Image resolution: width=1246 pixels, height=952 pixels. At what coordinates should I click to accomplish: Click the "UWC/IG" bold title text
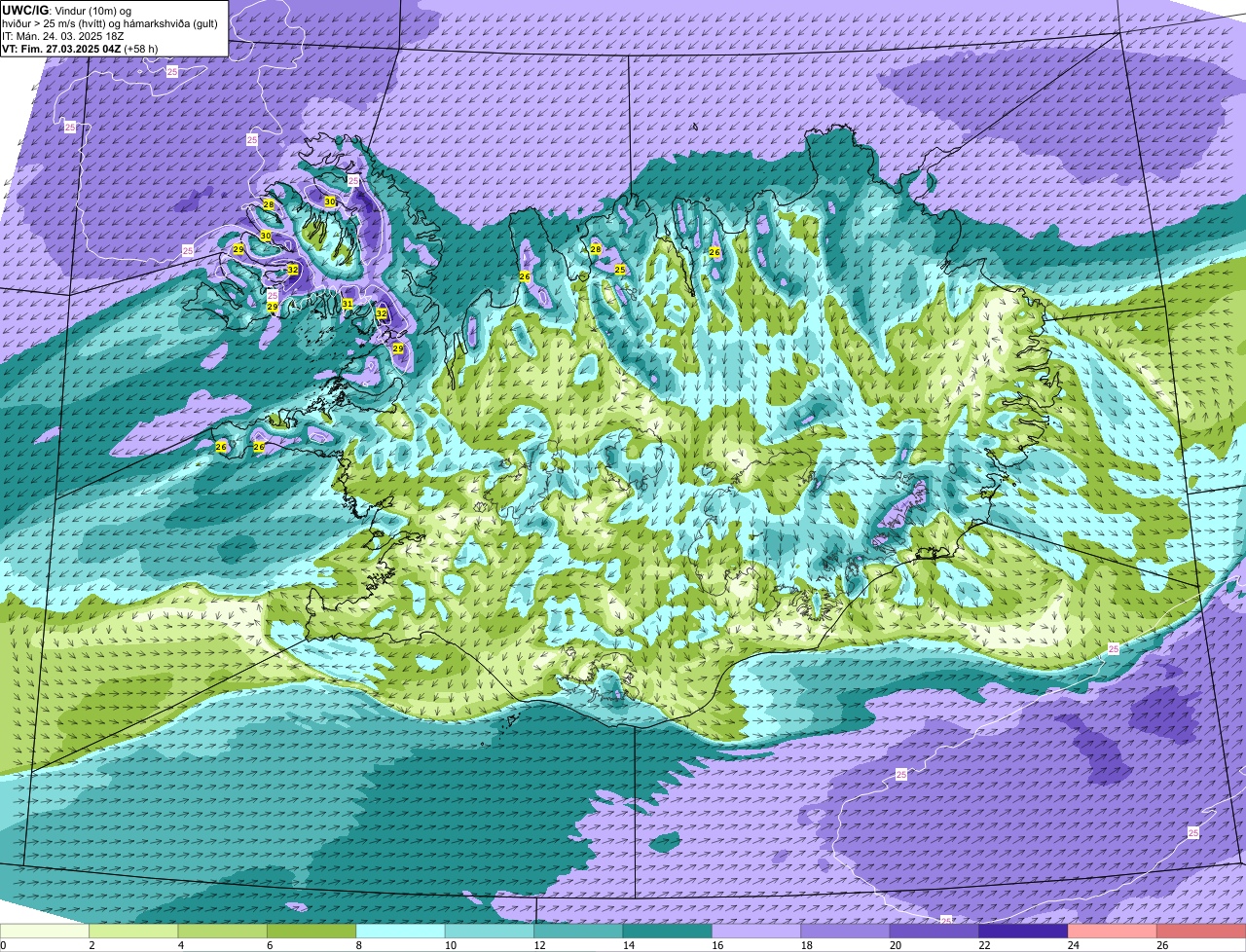click(24, 10)
